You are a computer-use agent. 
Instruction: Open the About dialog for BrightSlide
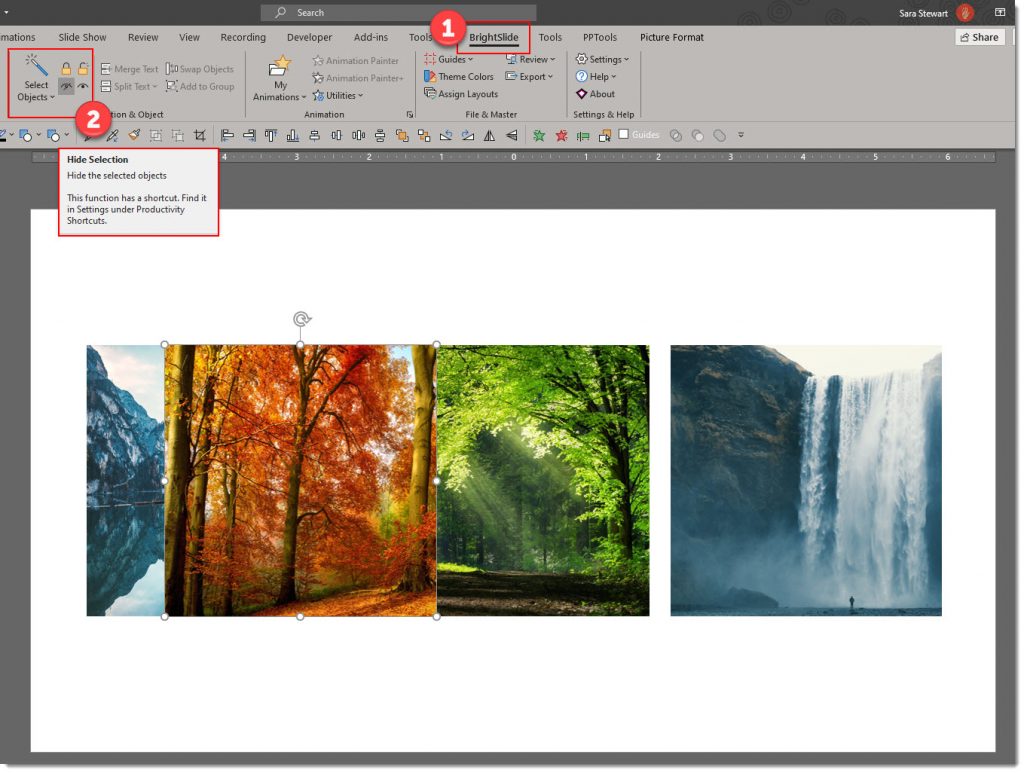click(x=601, y=94)
